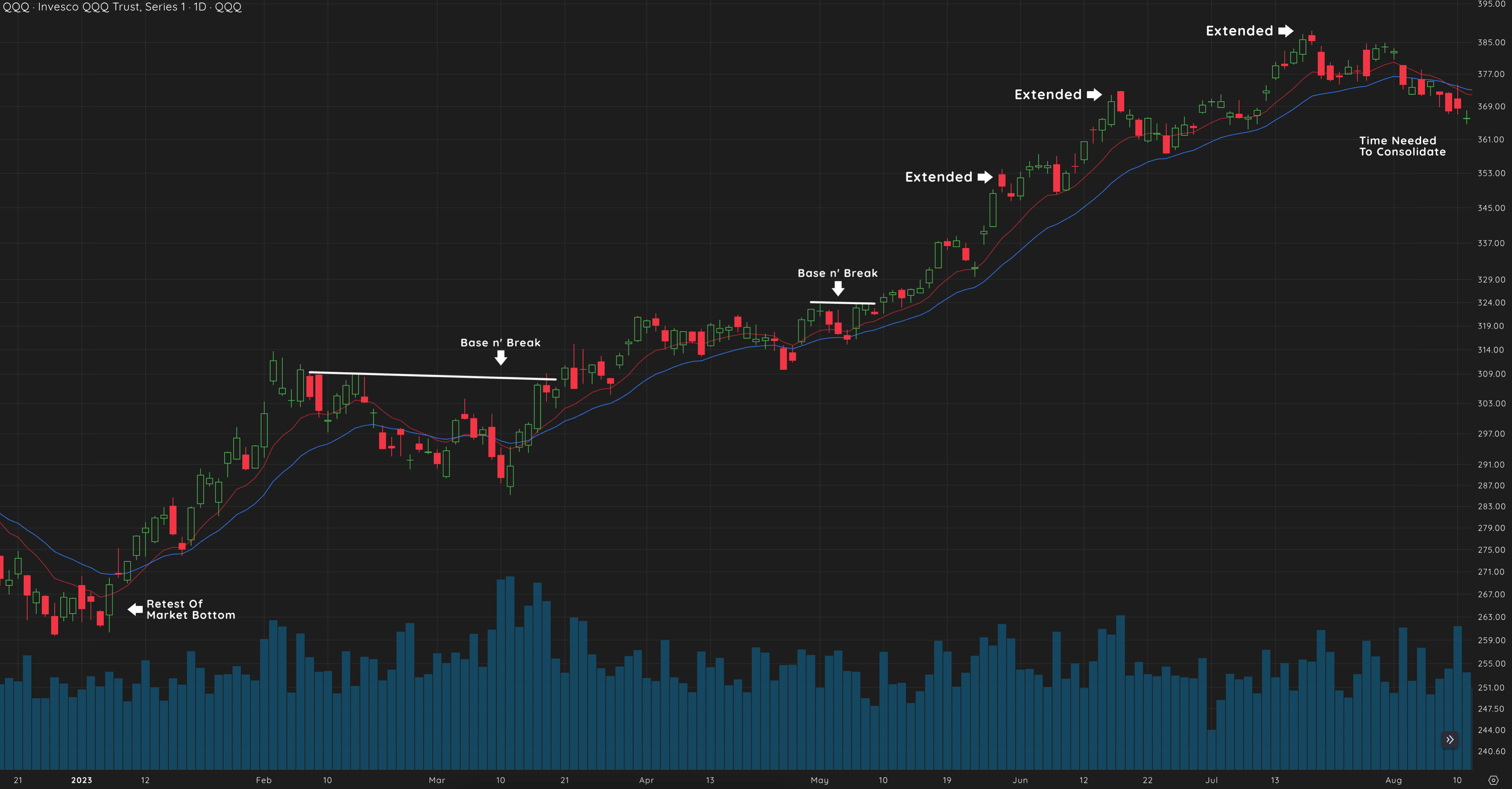Viewport: 1512px width, 789px height.
Task: Click the QQQ Invesco QQQ Trust chart title
Action: coord(122,7)
